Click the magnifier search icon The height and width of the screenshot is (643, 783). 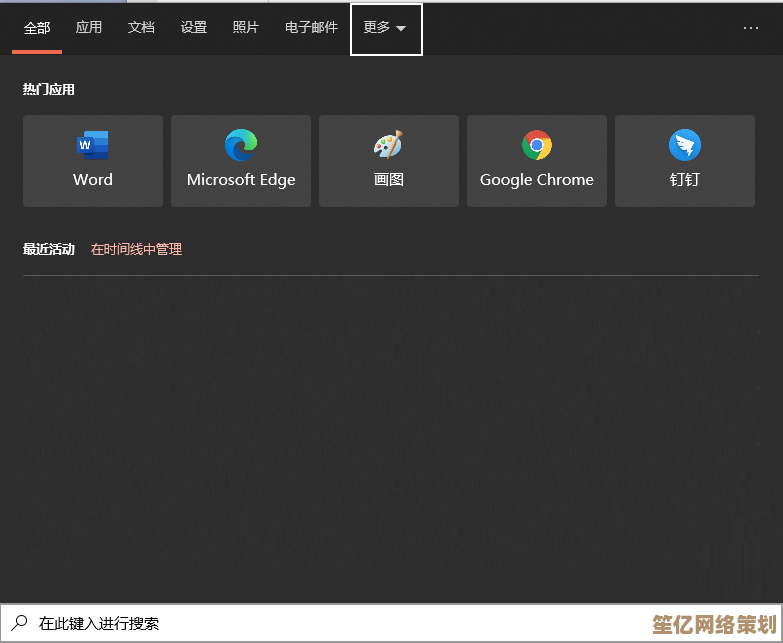[x=20, y=623]
